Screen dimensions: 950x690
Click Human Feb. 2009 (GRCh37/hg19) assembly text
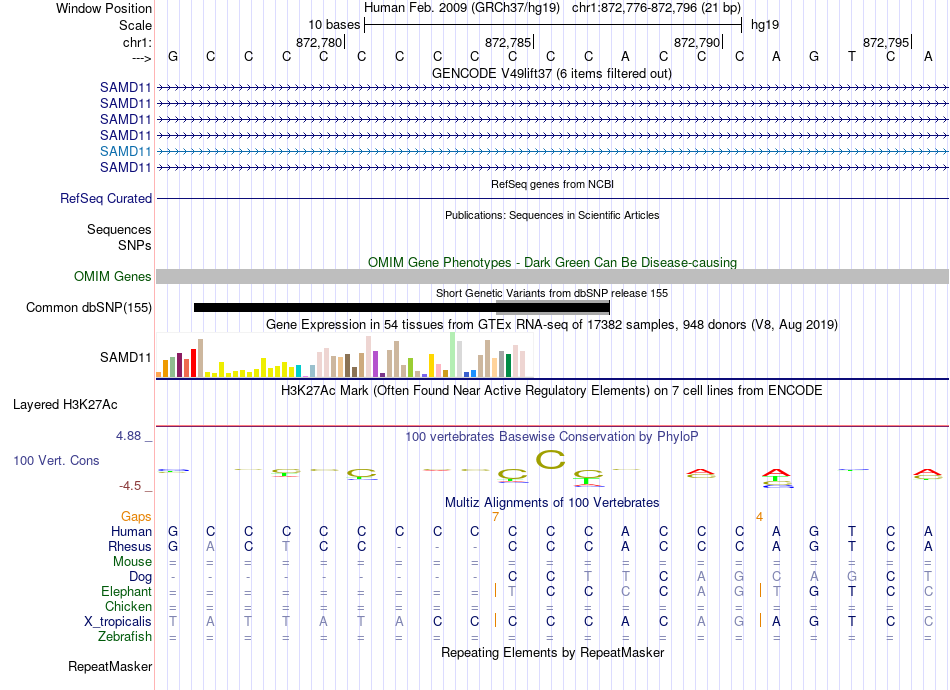click(462, 8)
